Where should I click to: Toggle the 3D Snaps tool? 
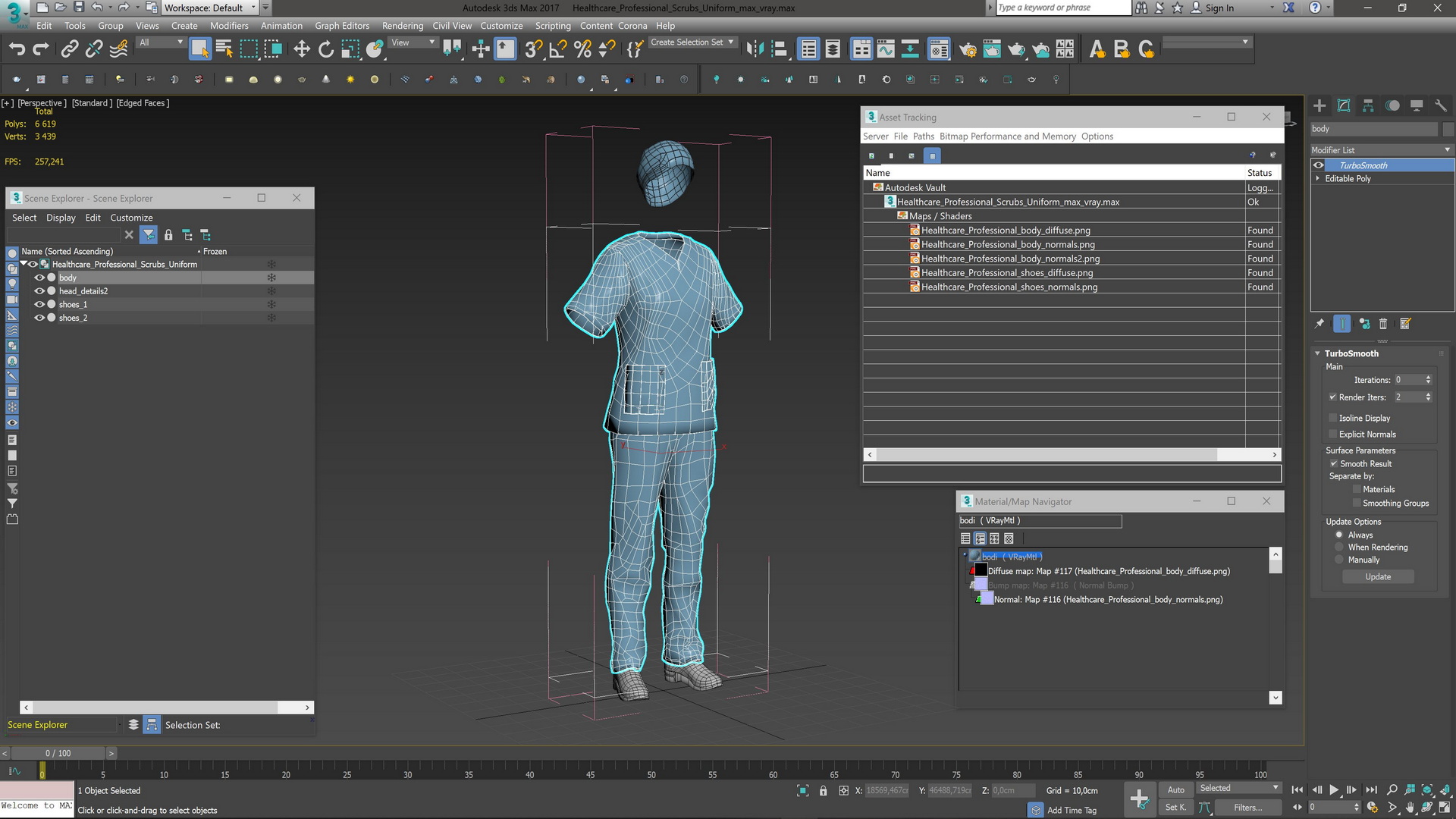(533, 49)
